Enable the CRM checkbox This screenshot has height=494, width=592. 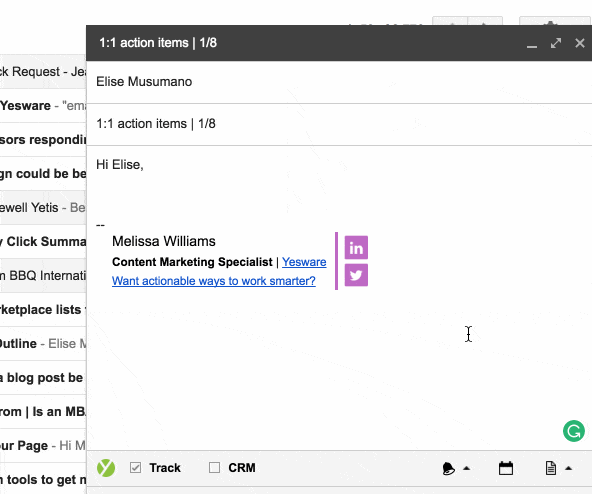tap(214, 468)
